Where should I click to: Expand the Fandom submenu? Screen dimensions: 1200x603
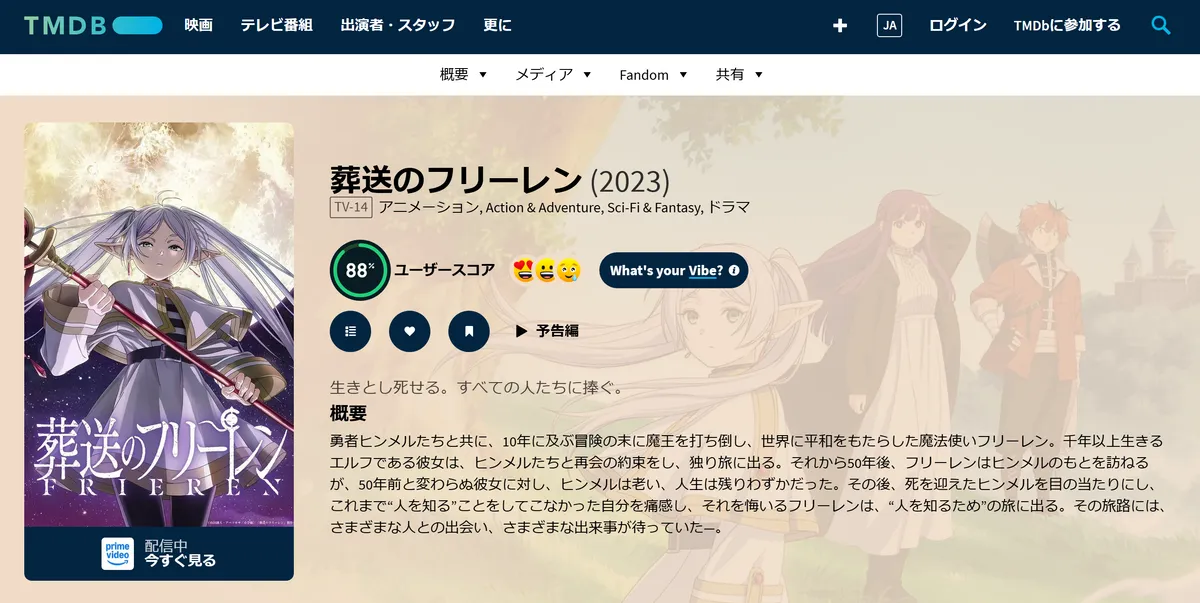653,75
